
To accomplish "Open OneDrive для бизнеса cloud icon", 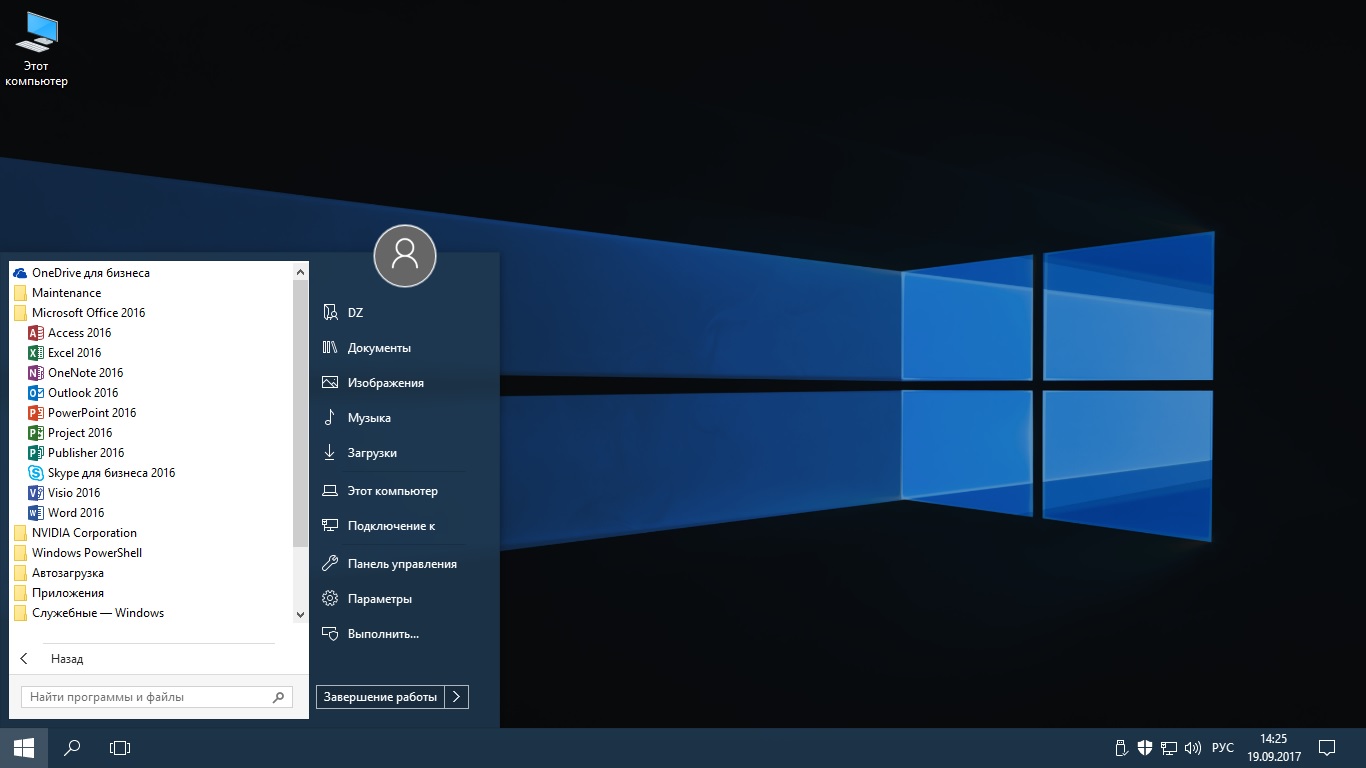I will click(20, 273).
